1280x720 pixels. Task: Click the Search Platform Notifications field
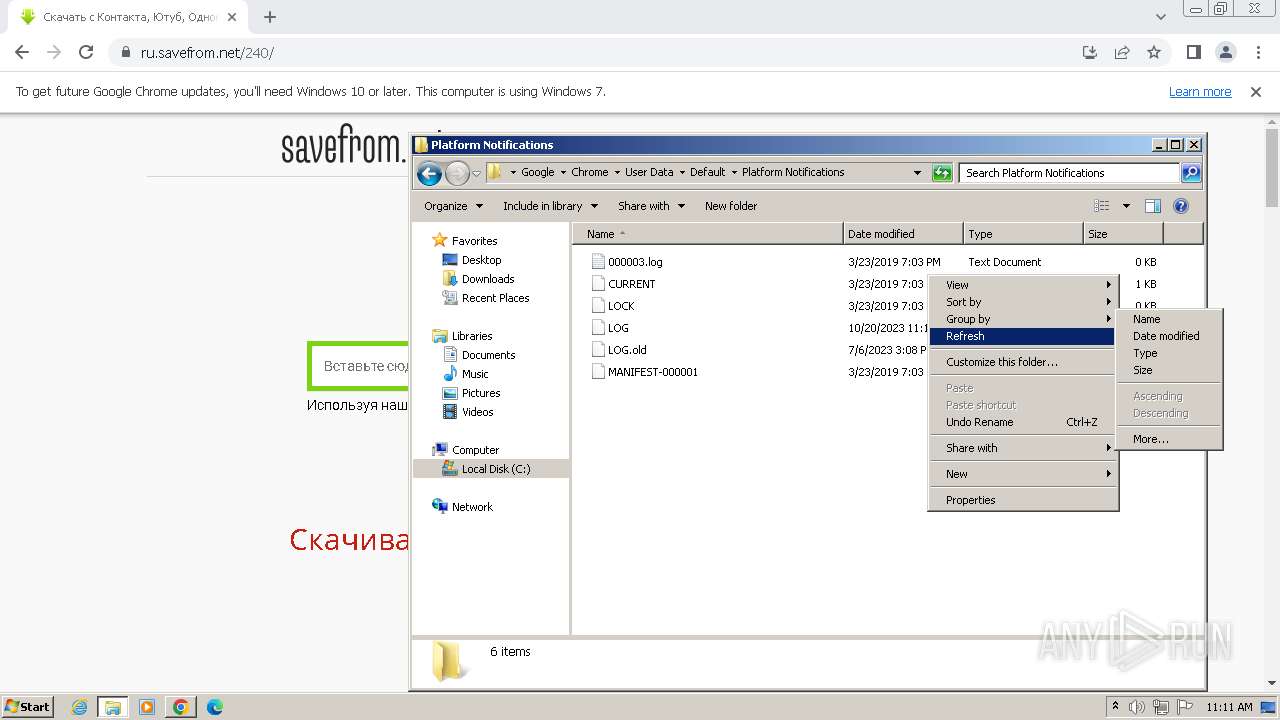pos(1069,173)
